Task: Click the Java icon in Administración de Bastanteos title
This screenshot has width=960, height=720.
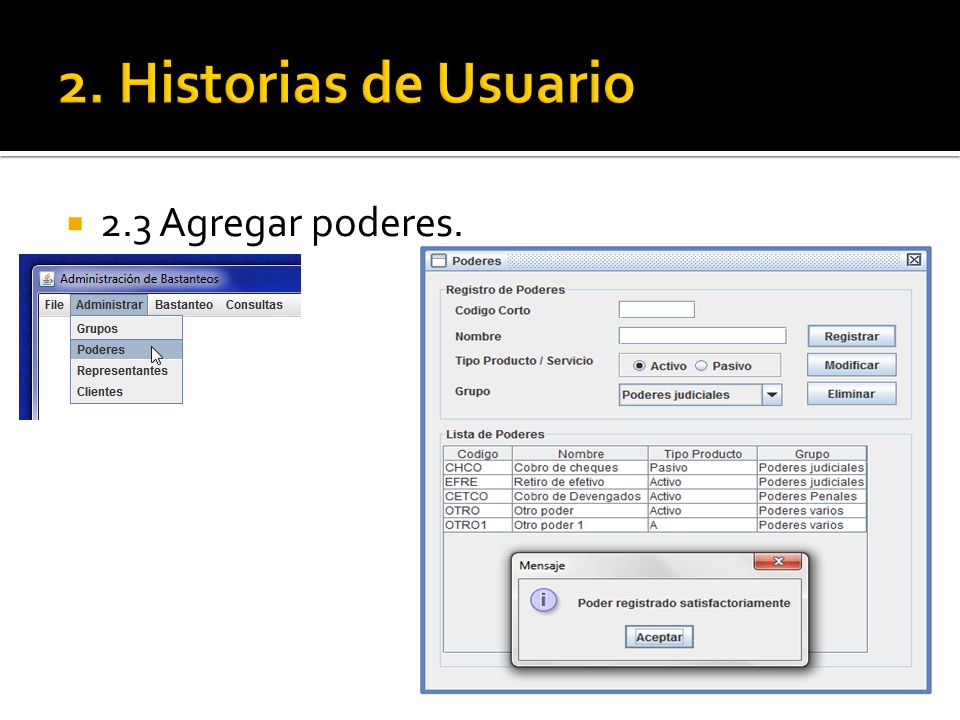Action: pos(47,279)
